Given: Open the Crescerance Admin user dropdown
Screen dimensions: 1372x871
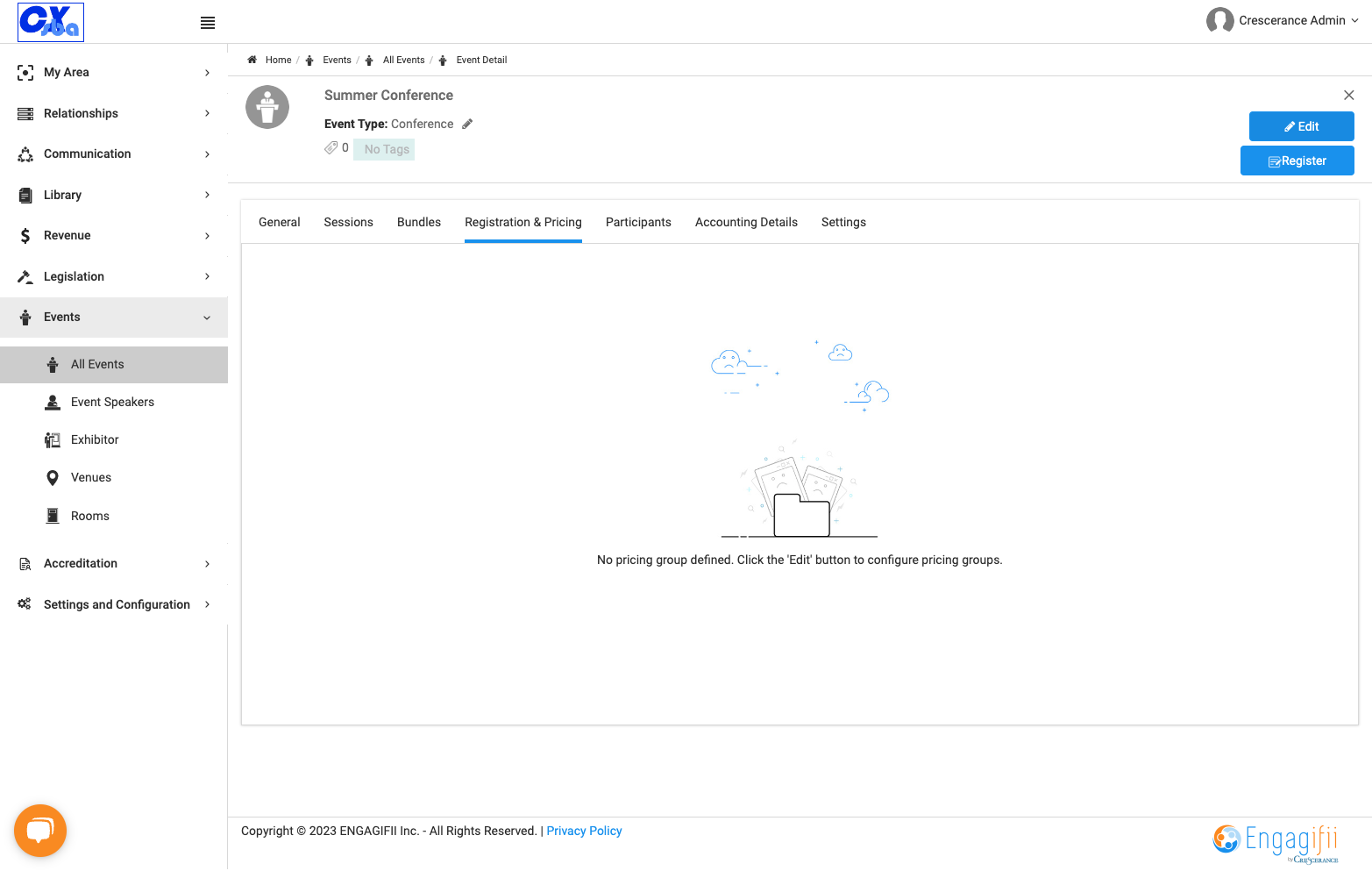Looking at the screenshot, I should click(x=1283, y=20).
